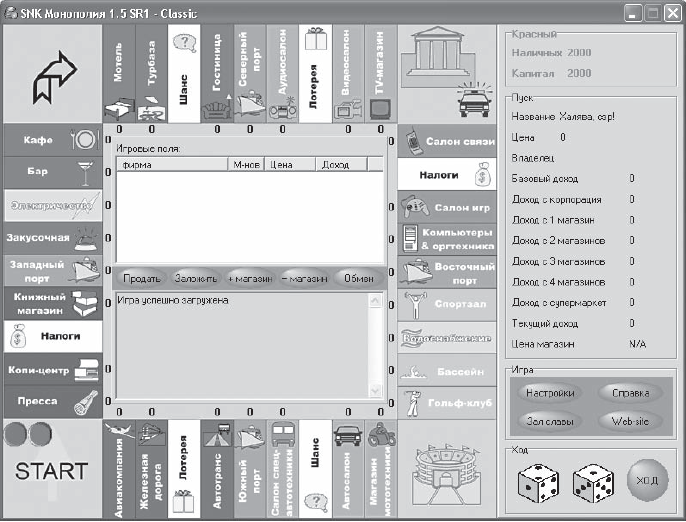The width and height of the screenshot is (686, 522).
Task: Click the Книжный магазин books tile
Action: point(52,303)
